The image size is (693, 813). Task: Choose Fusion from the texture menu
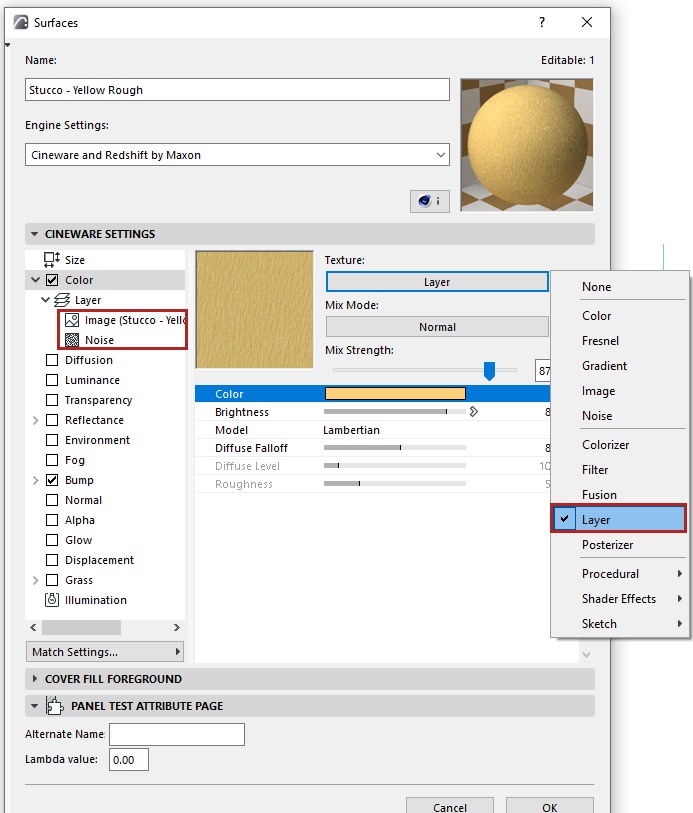click(x=619, y=494)
